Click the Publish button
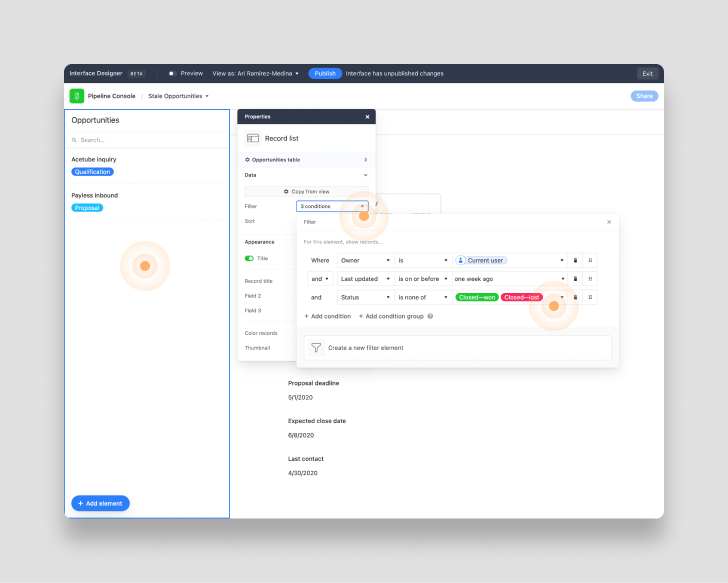This screenshot has width=728, height=583. point(325,73)
